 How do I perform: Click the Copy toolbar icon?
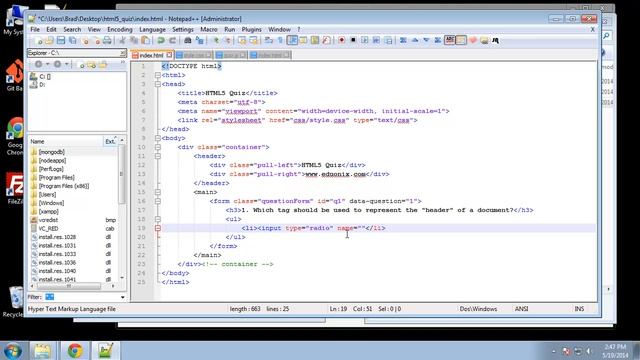tap(133, 40)
